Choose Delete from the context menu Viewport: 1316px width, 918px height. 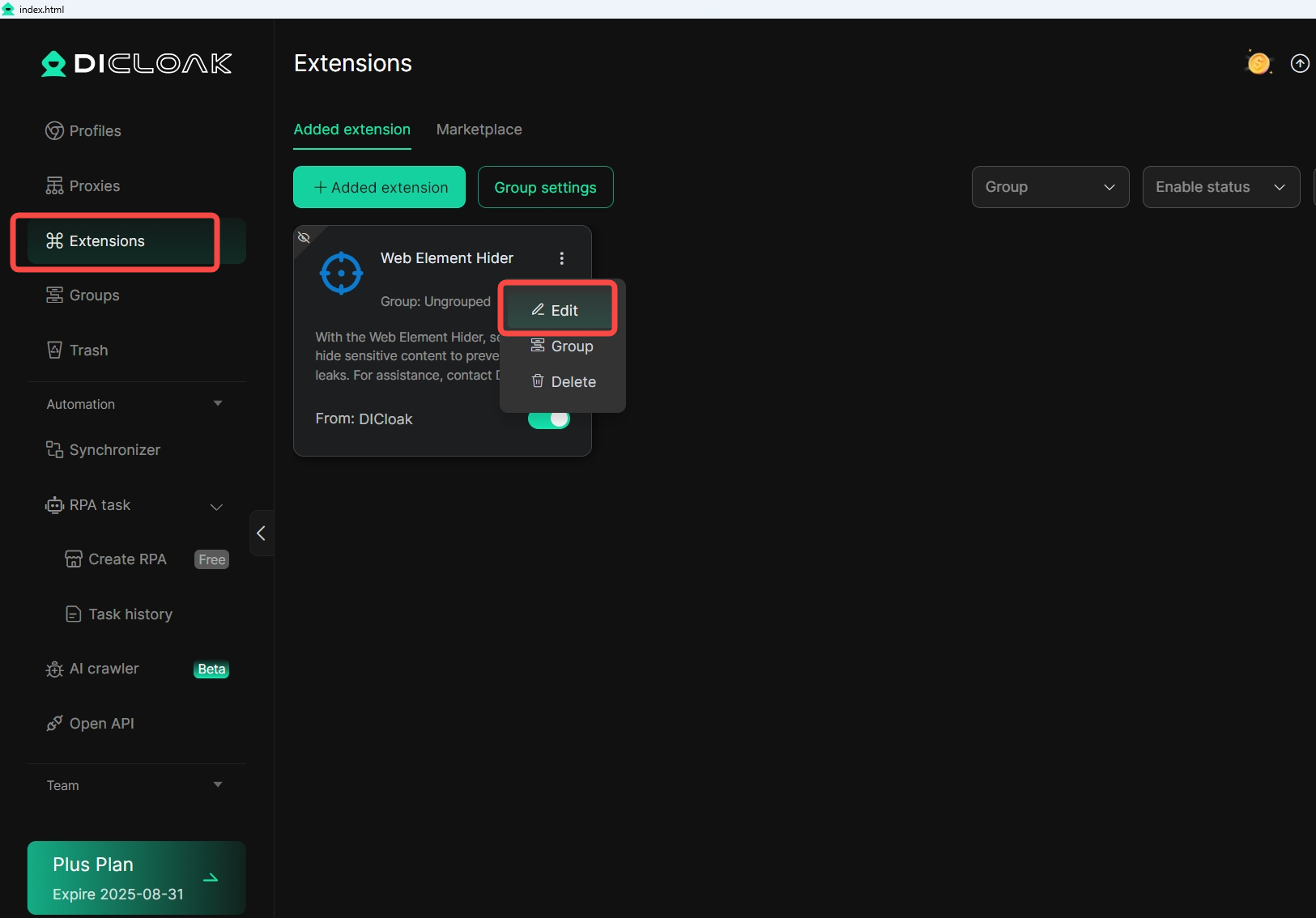562,381
